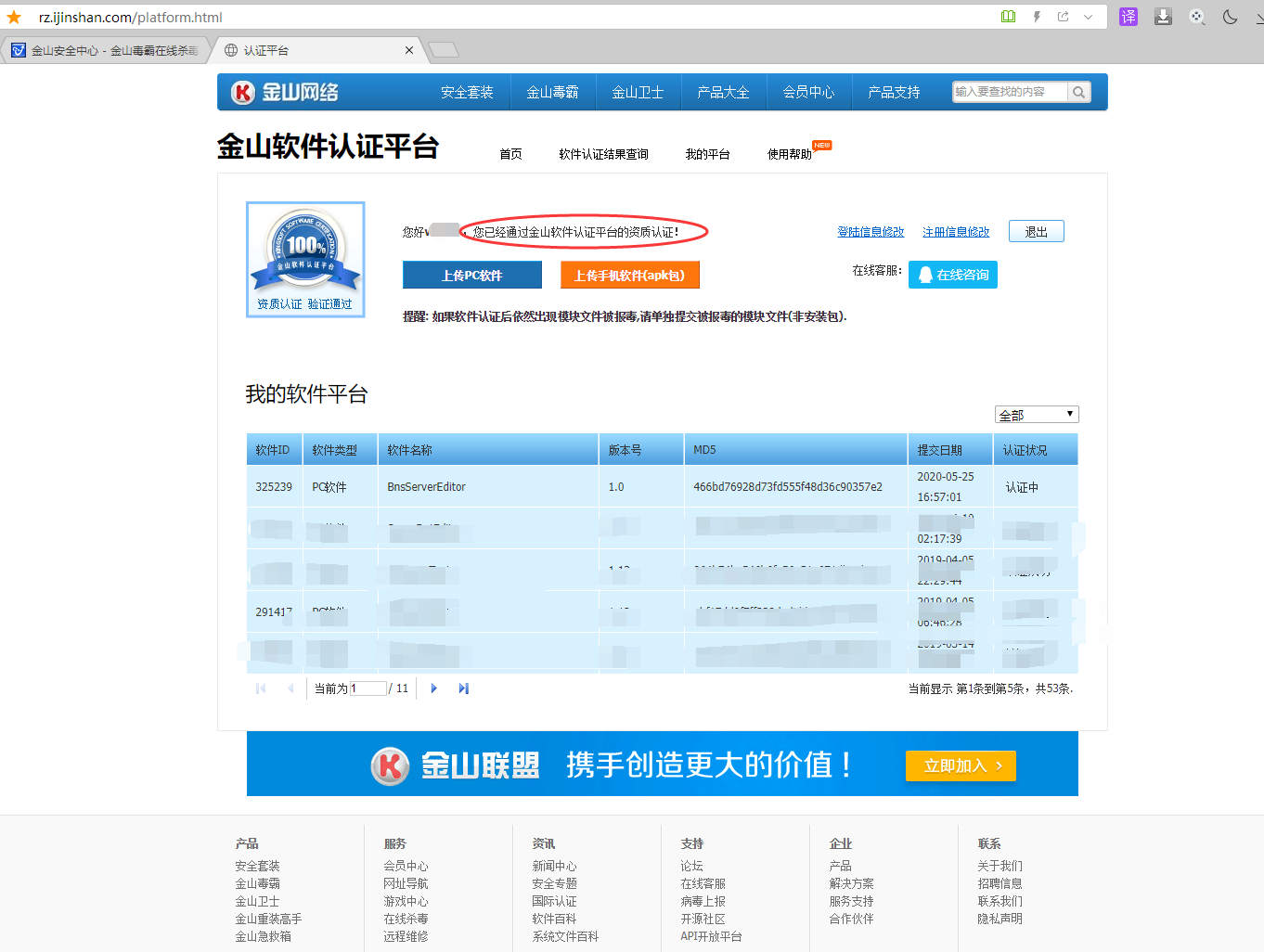This screenshot has width=1264, height=952.
Task: Open the translate extension icon
Action: pyautogui.click(x=1129, y=17)
